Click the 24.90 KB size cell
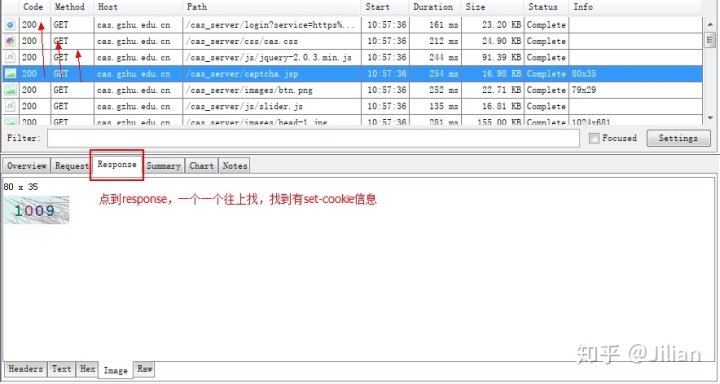The width and height of the screenshot is (720, 384). coord(501,41)
